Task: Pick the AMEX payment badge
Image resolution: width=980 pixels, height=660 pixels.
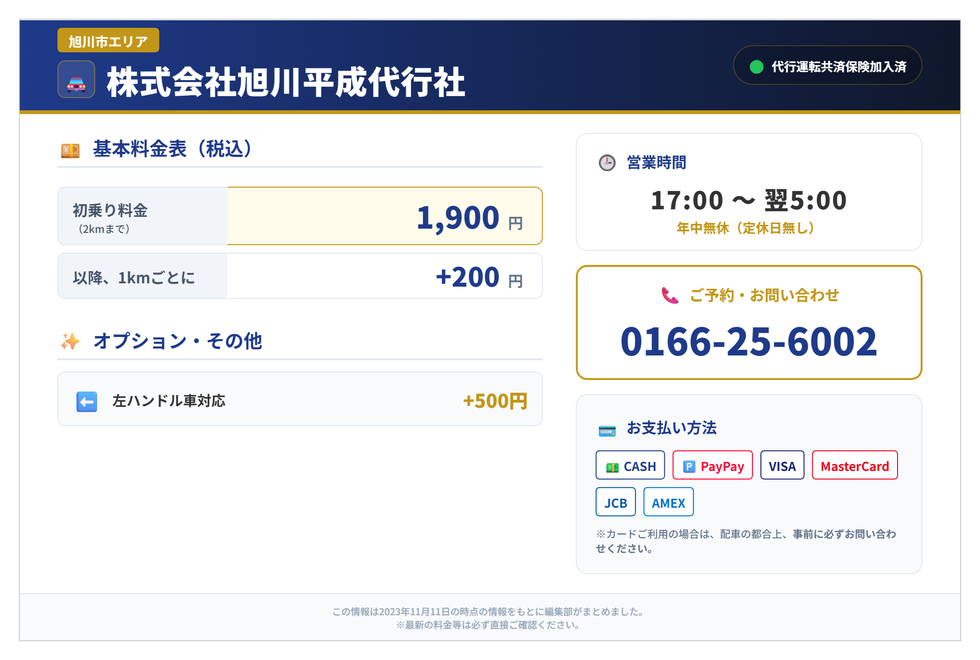Action: [668, 502]
